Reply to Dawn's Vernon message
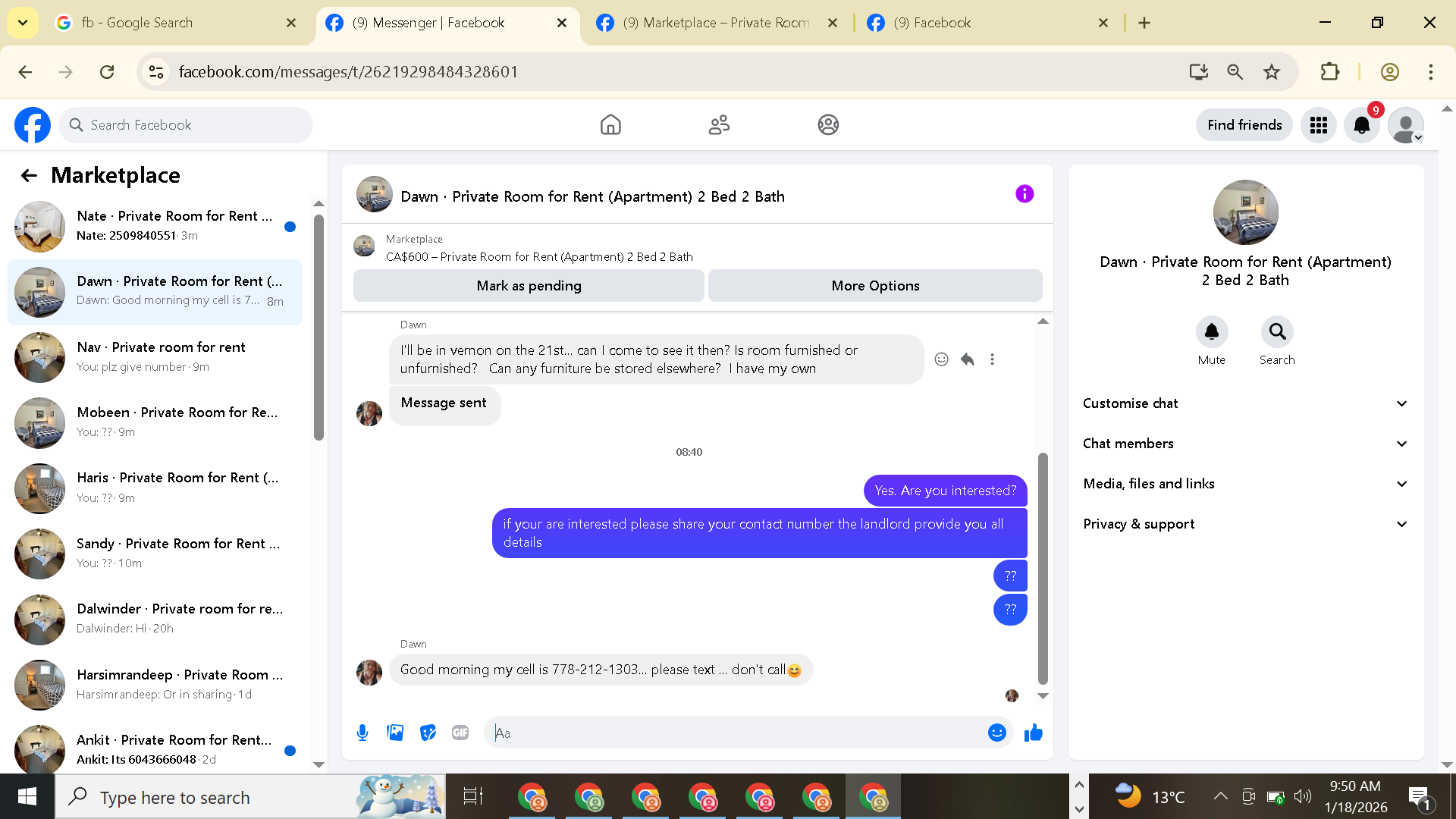 pyautogui.click(x=967, y=359)
